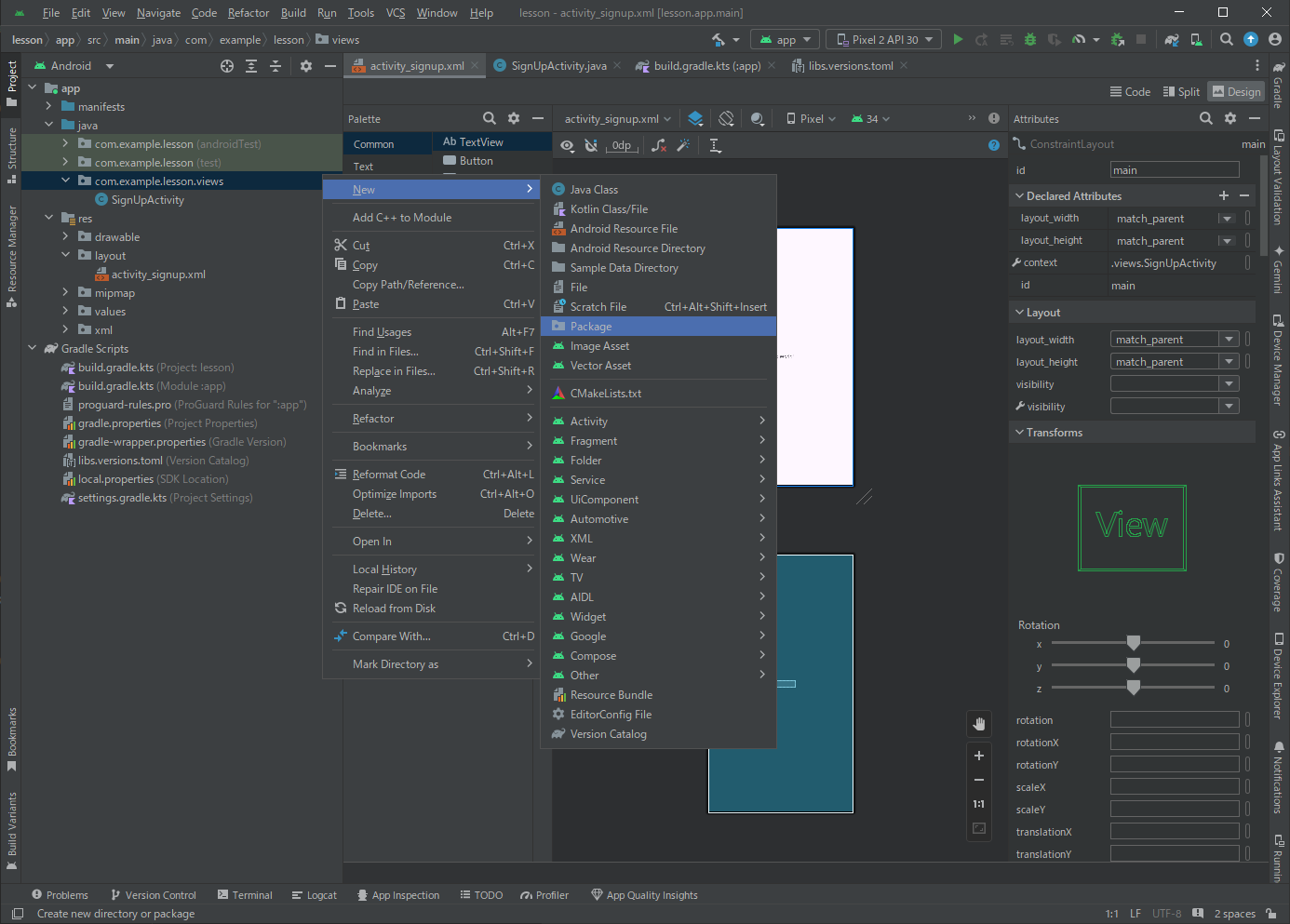Close the activity_signup.xml tab

tap(475, 65)
